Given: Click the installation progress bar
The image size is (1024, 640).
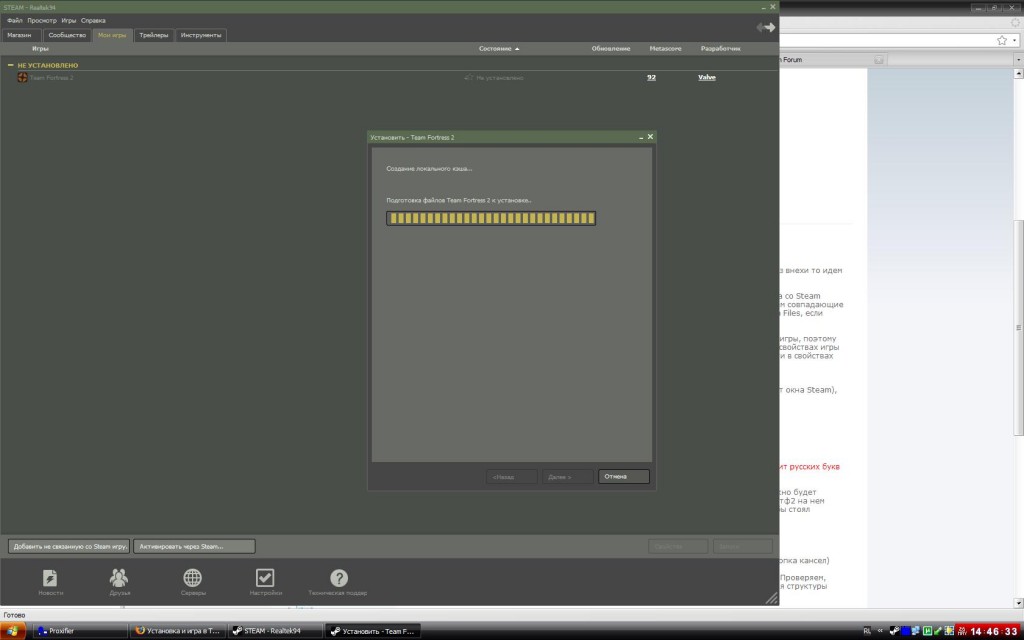Looking at the screenshot, I should (x=491, y=218).
